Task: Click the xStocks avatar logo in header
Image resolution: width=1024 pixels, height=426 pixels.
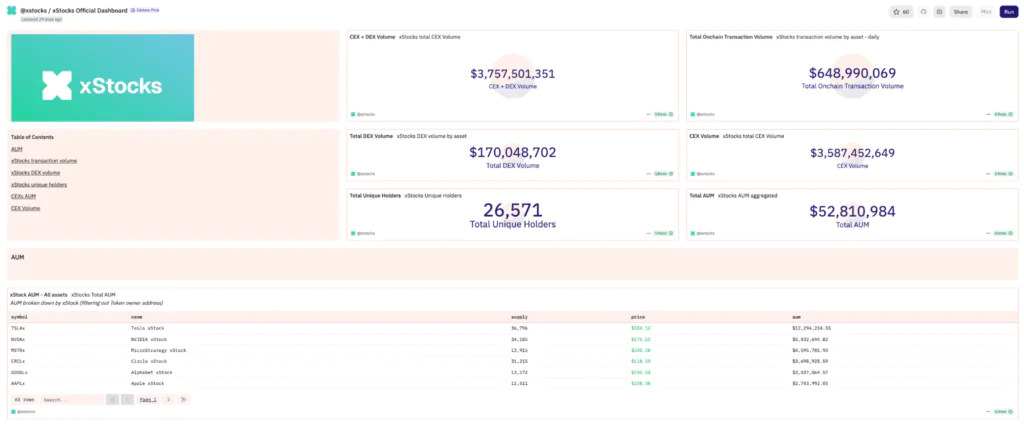Action: point(11,10)
